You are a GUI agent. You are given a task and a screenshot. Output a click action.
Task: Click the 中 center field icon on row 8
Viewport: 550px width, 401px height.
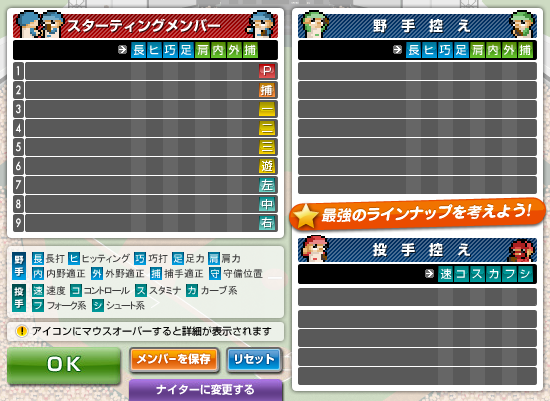(267, 204)
